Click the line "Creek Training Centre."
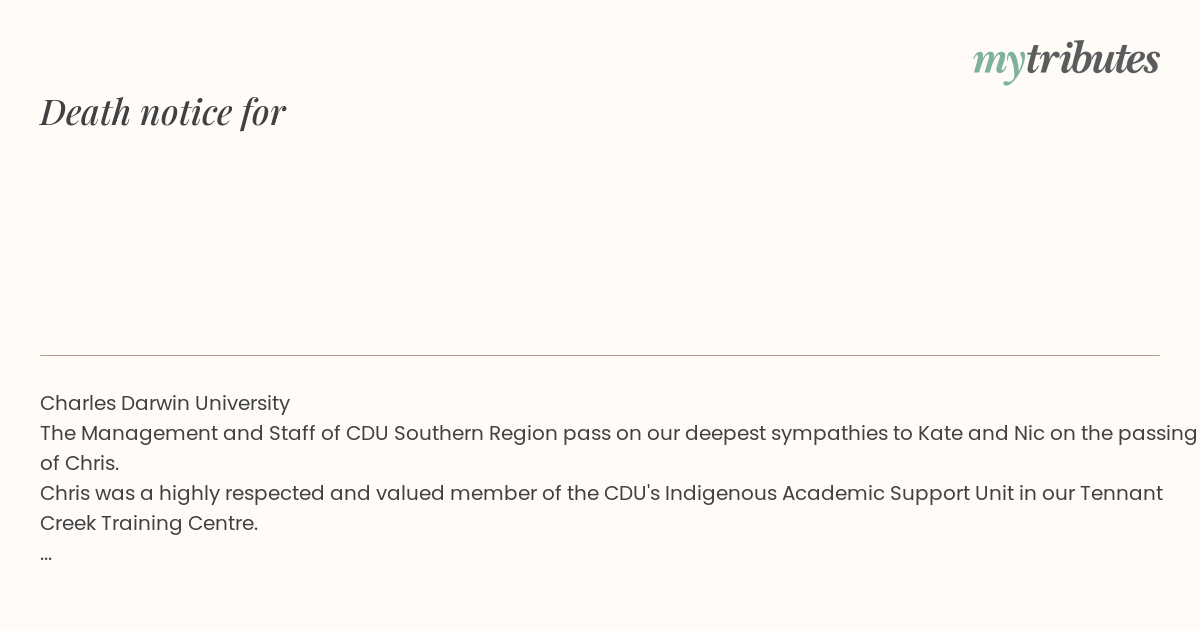Screen dimensions: 1200x630 (x=149, y=523)
